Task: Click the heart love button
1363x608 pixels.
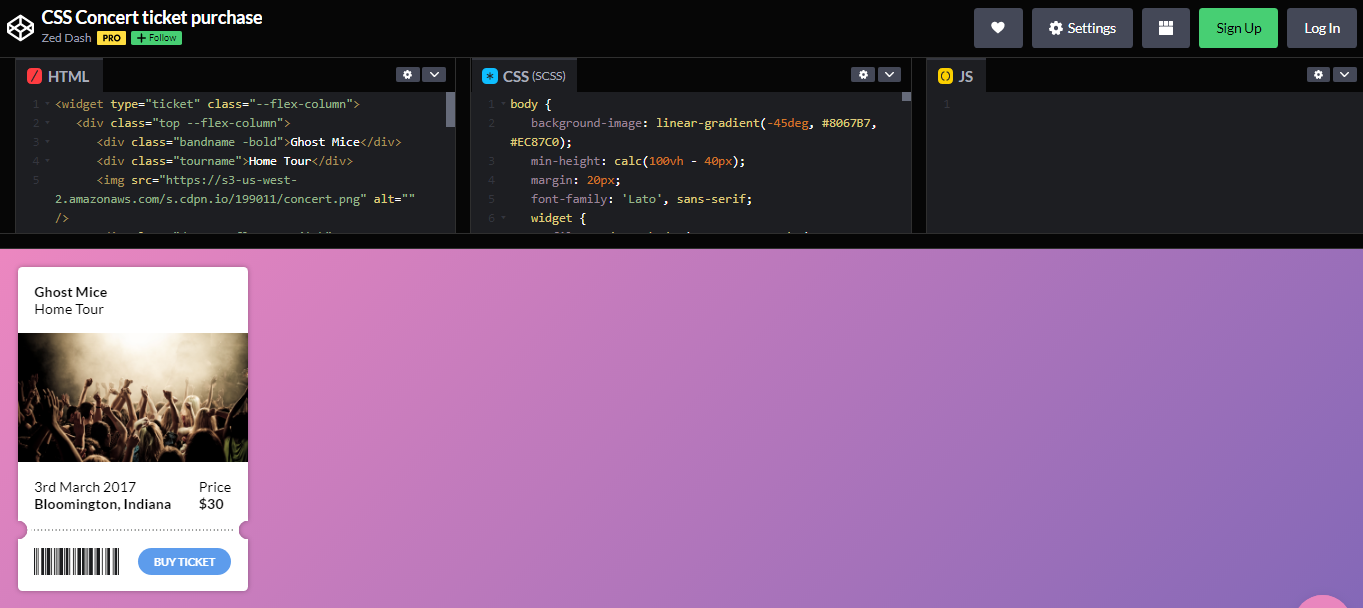Action: (997, 28)
